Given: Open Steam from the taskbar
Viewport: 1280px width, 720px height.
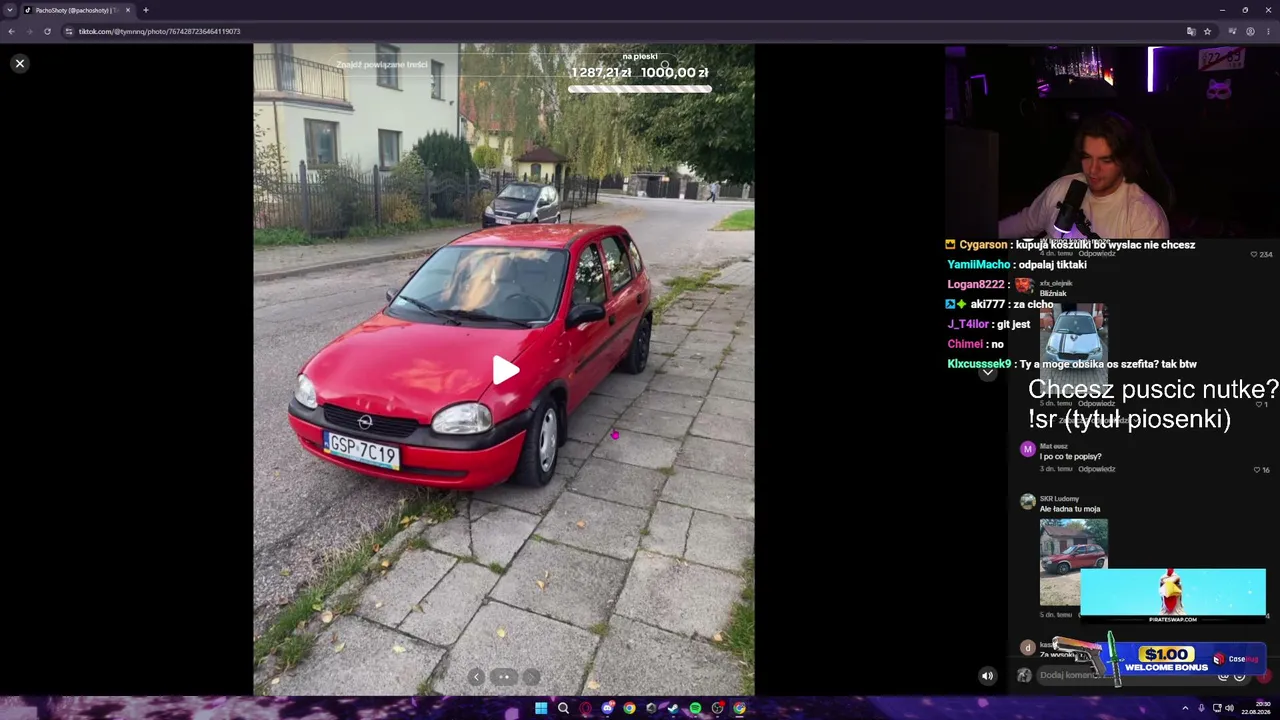Looking at the screenshot, I should (x=673, y=708).
